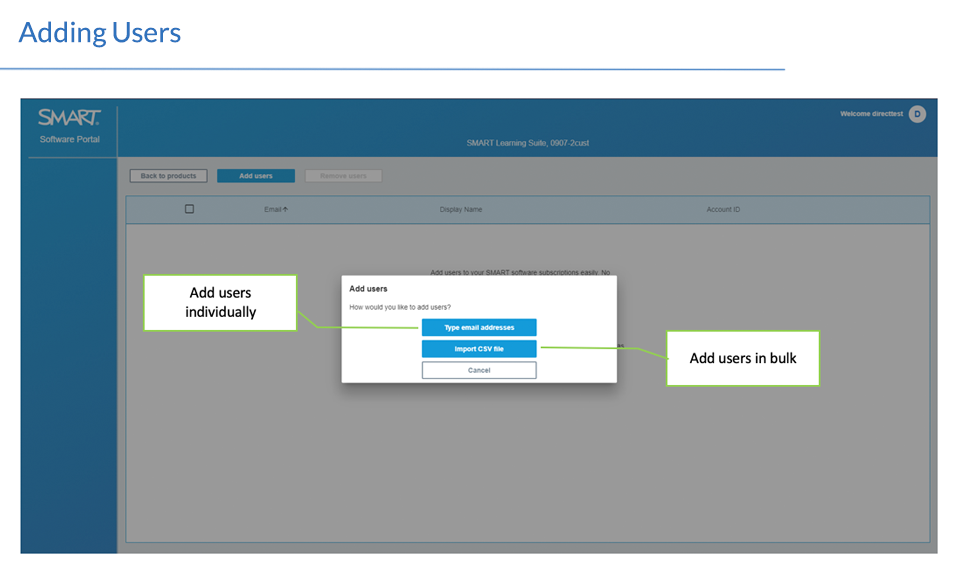Tick the select-all checkbox in table header

(190, 209)
